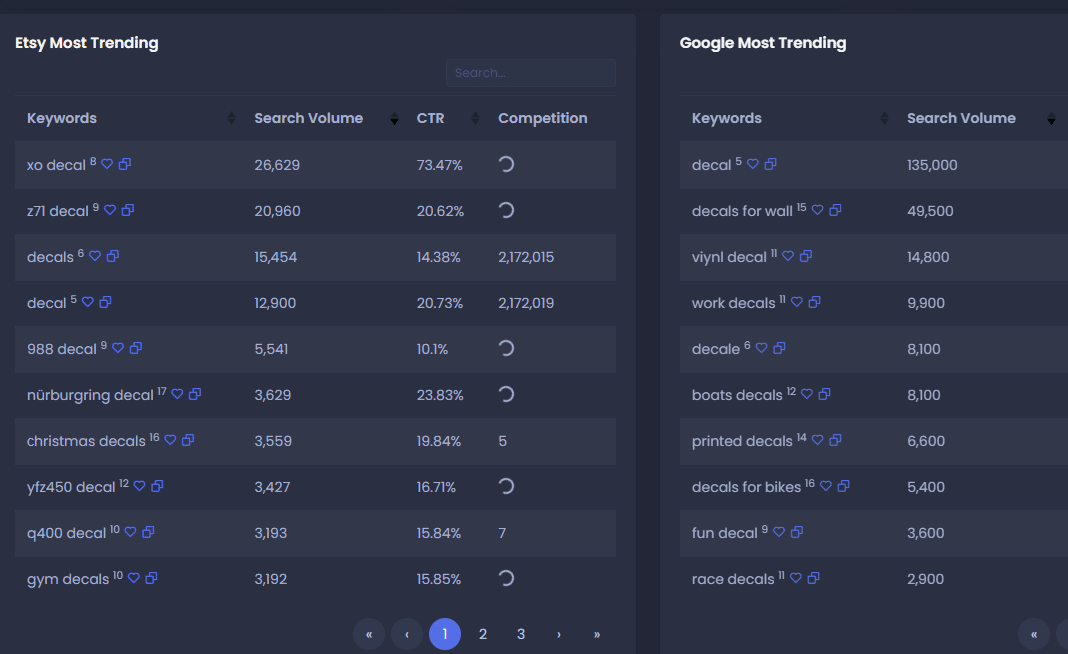Favorite the 'gym decals' keyword
Image resolution: width=1068 pixels, height=654 pixels.
[x=134, y=578]
